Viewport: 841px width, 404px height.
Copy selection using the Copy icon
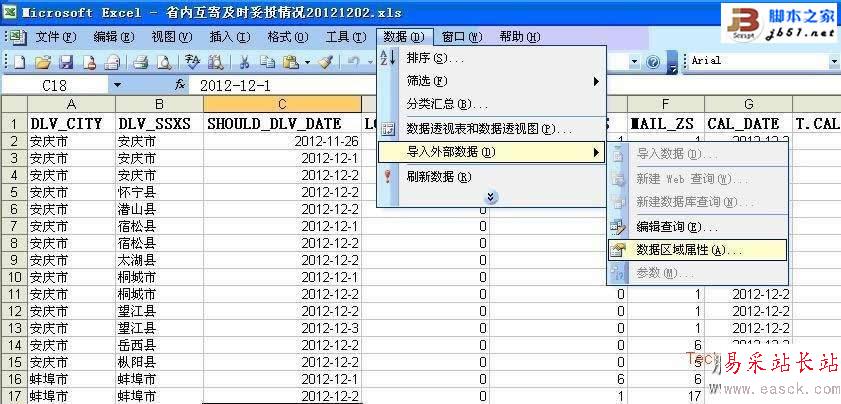pos(268,62)
